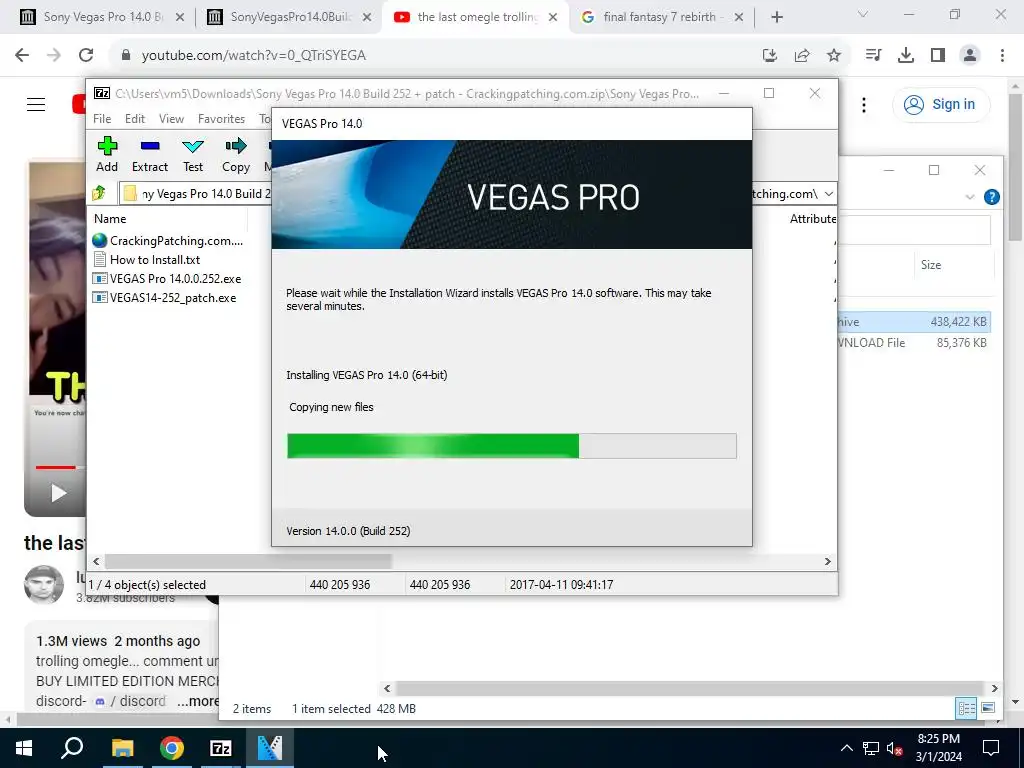Screen dimensions: 1024x768
Task: Select VEGAS Pro 14.0.0.252.exe file
Action: pos(167,279)
